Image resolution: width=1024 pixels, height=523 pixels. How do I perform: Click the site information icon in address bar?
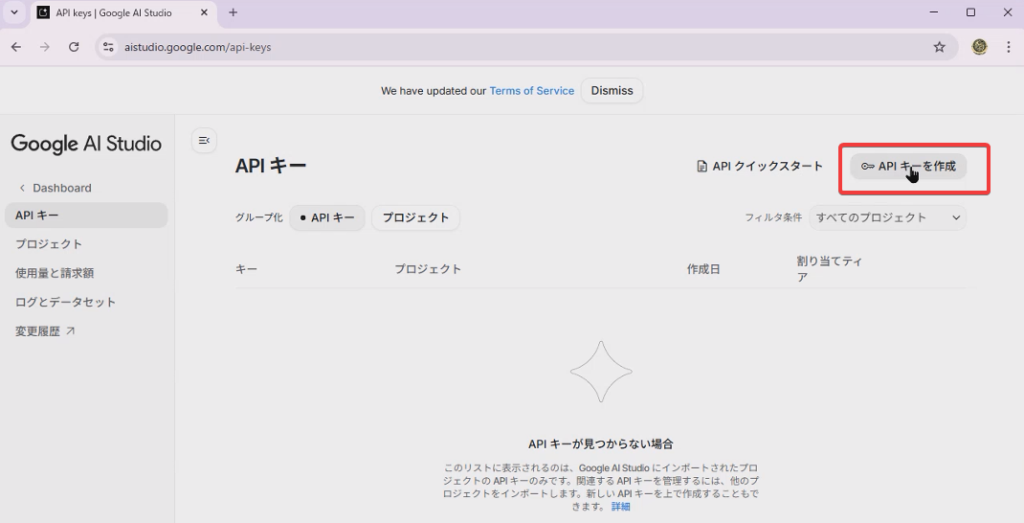[x=109, y=47]
